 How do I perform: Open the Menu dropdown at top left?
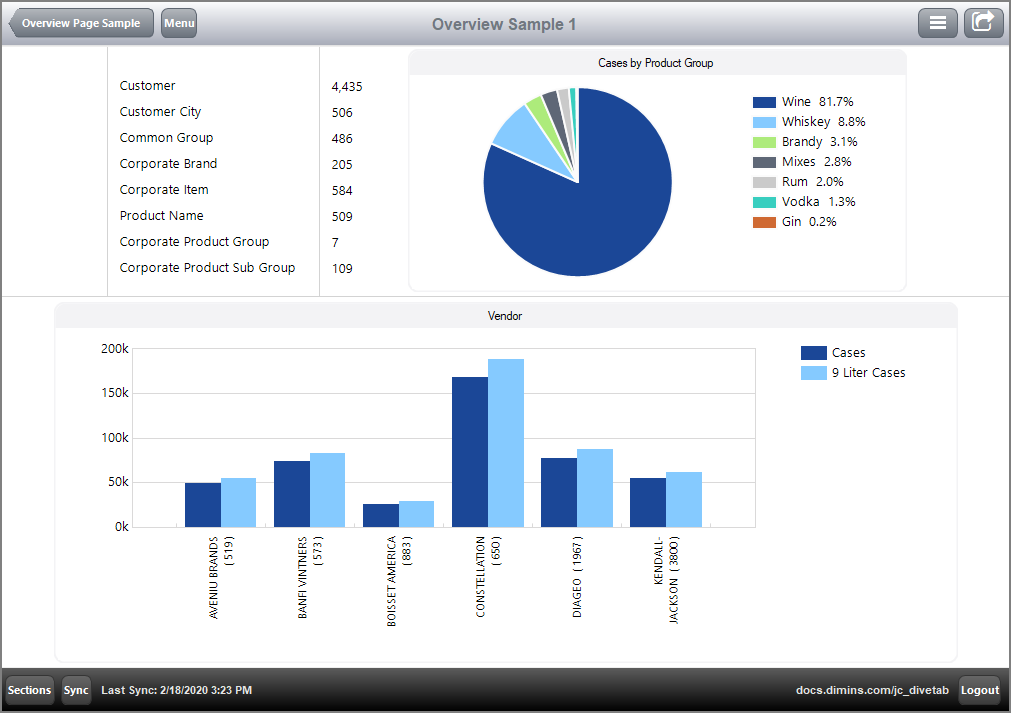coord(178,22)
